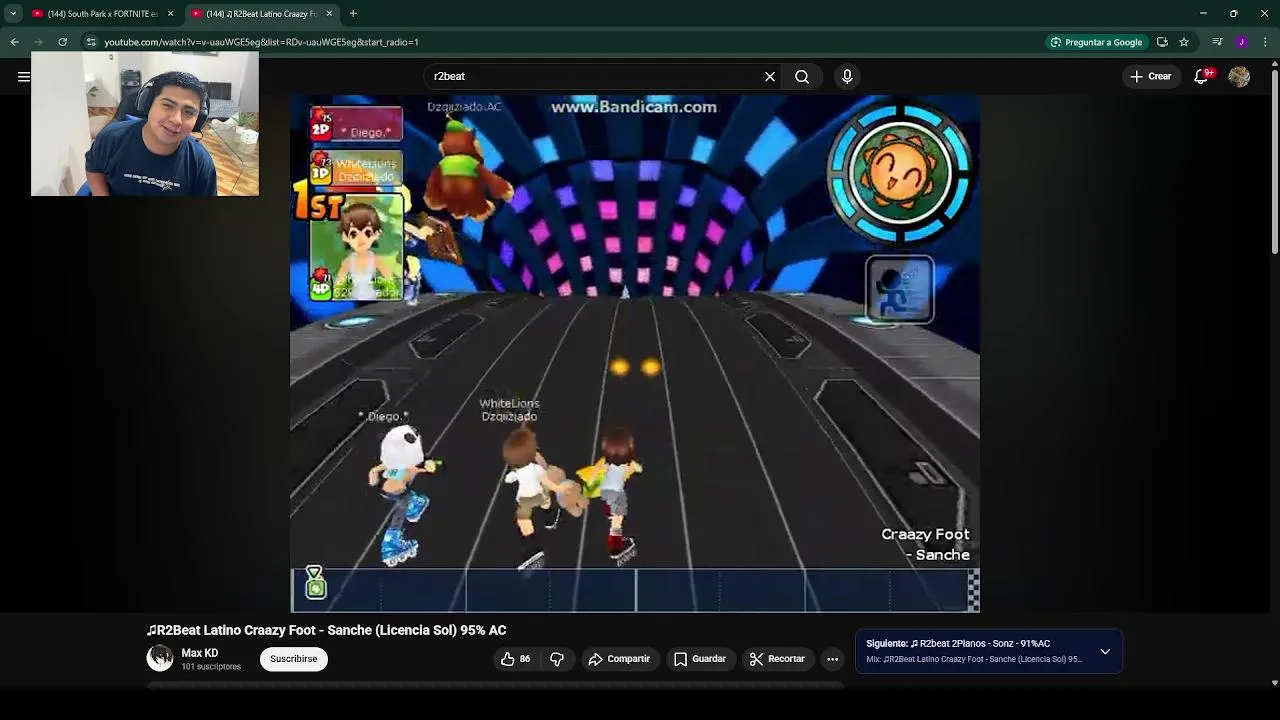Open Max KD channel avatar

(x=160, y=658)
